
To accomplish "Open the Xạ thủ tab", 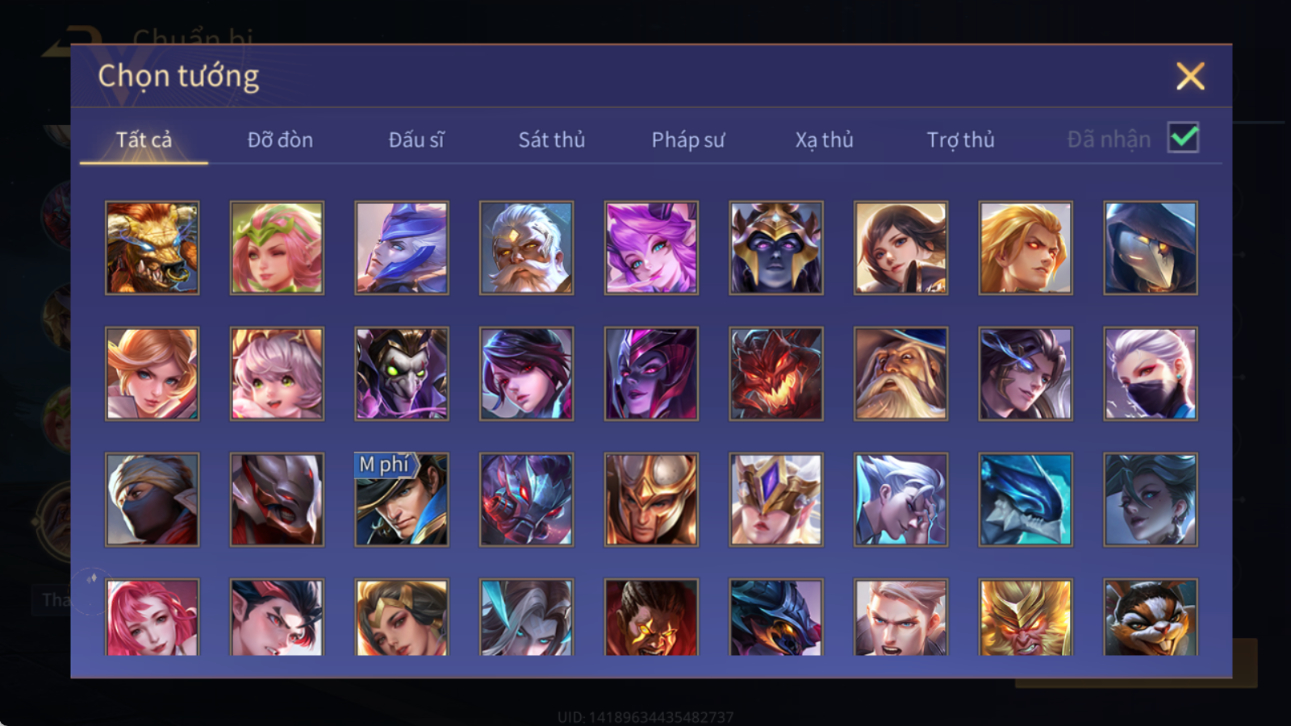I will pos(824,140).
